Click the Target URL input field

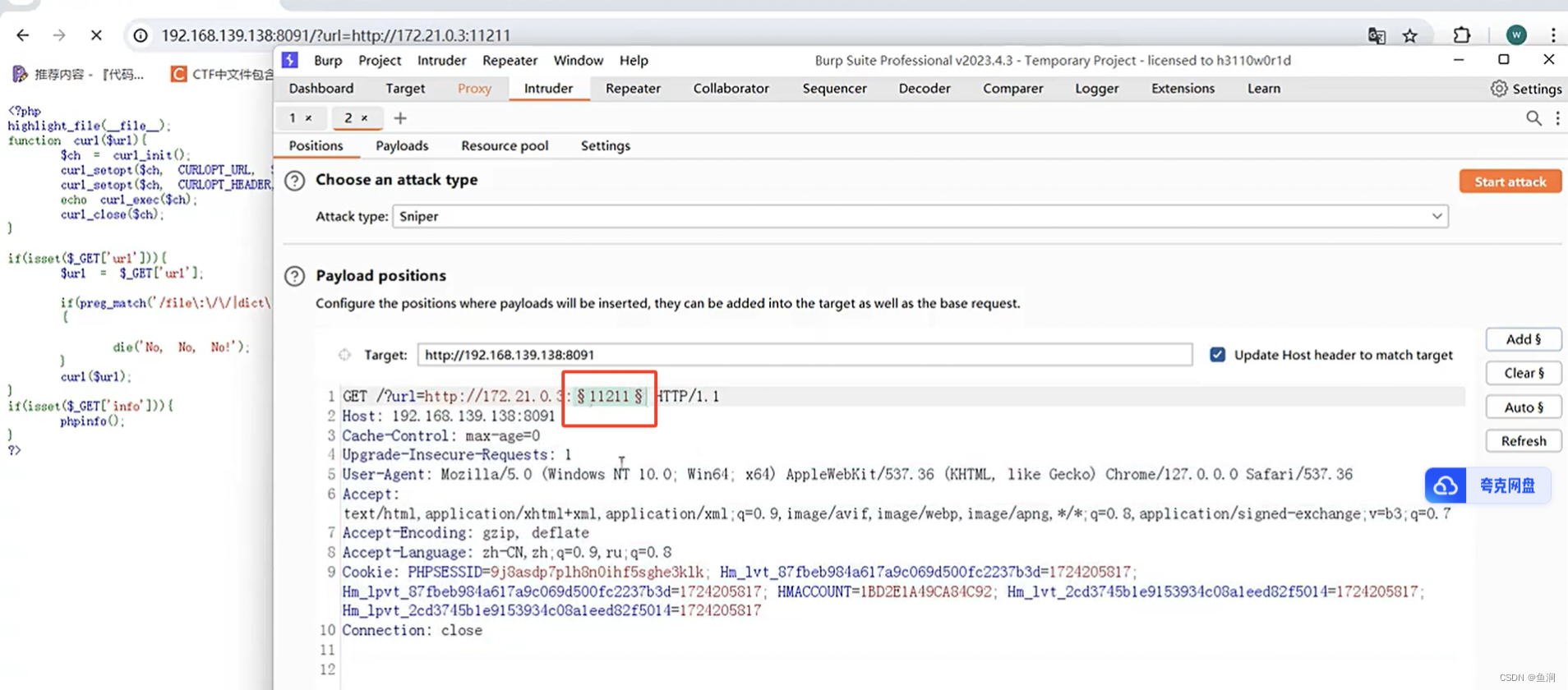805,355
